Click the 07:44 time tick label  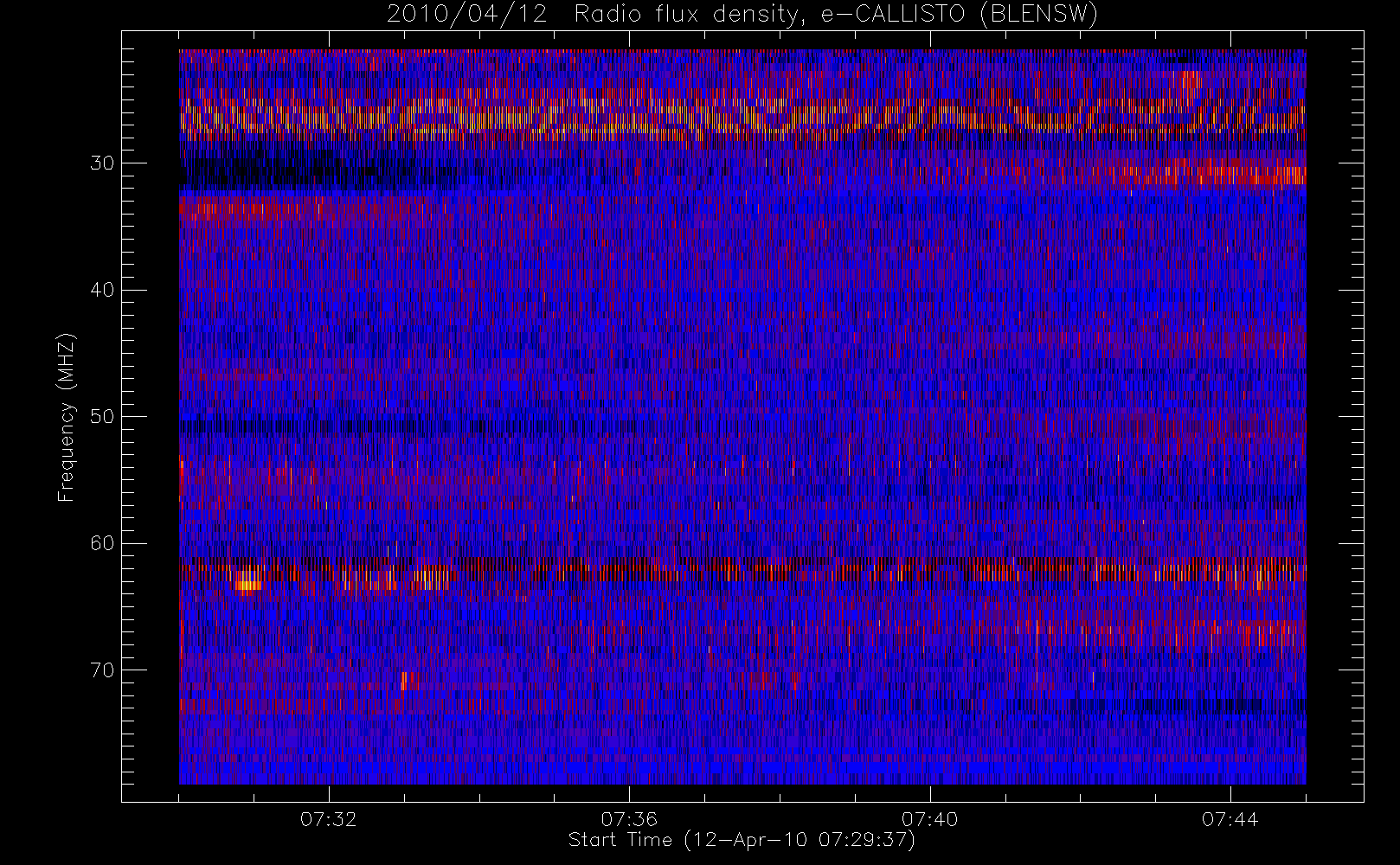[1230, 819]
